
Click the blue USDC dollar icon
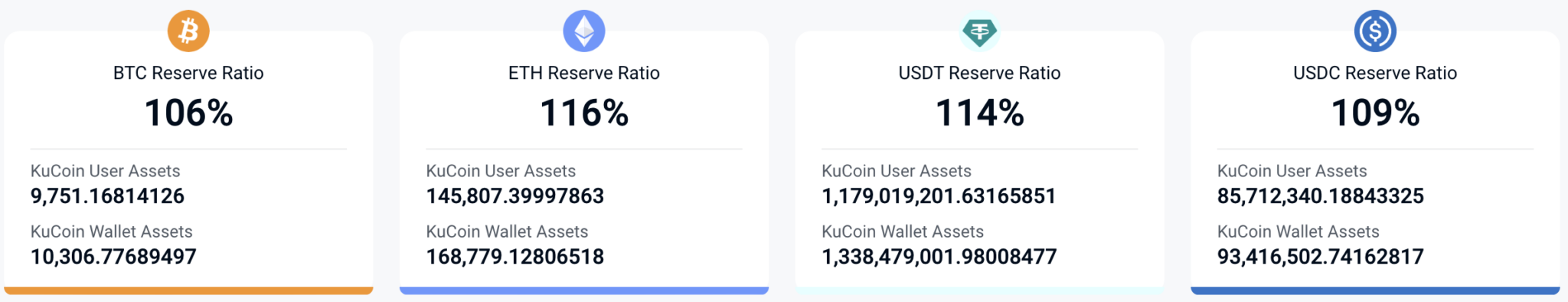tap(1375, 31)
